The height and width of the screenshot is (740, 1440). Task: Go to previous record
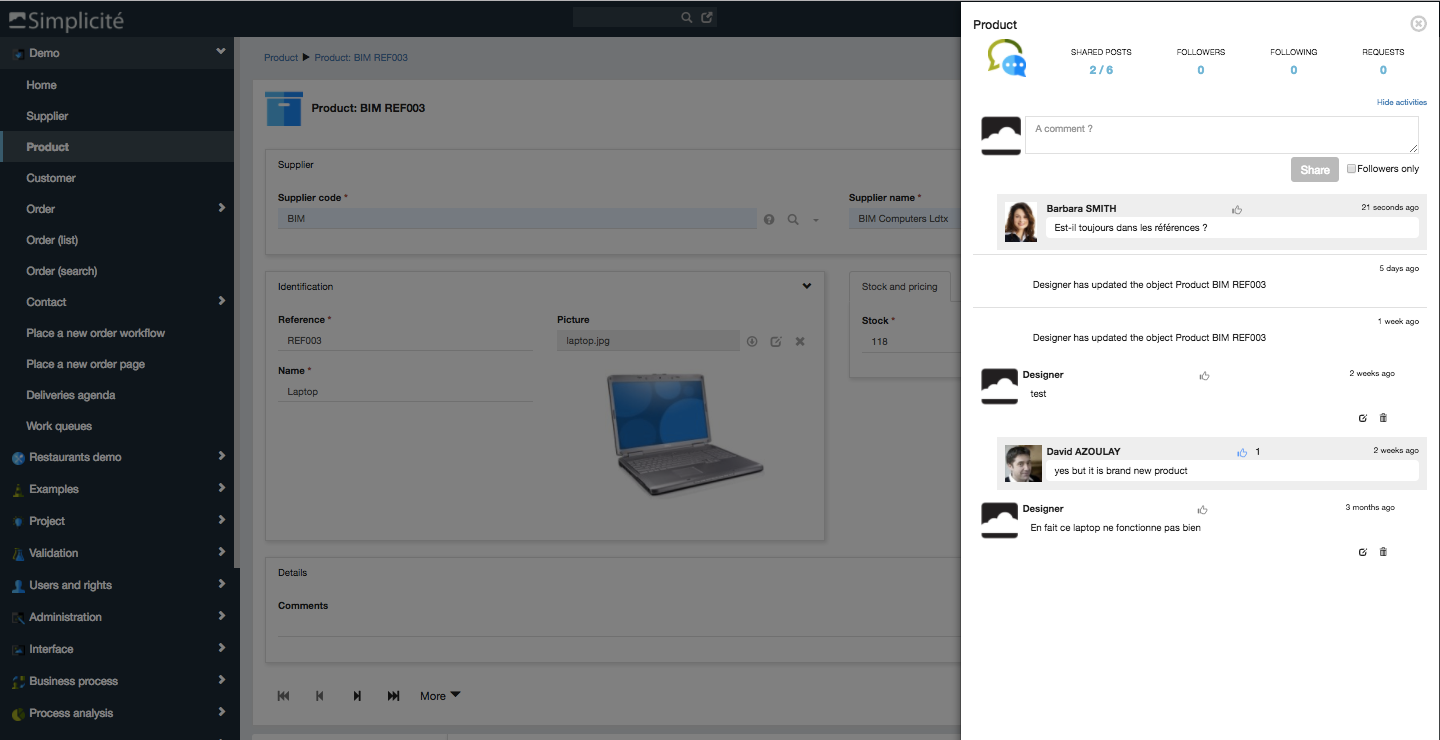[x=320, y=696]
